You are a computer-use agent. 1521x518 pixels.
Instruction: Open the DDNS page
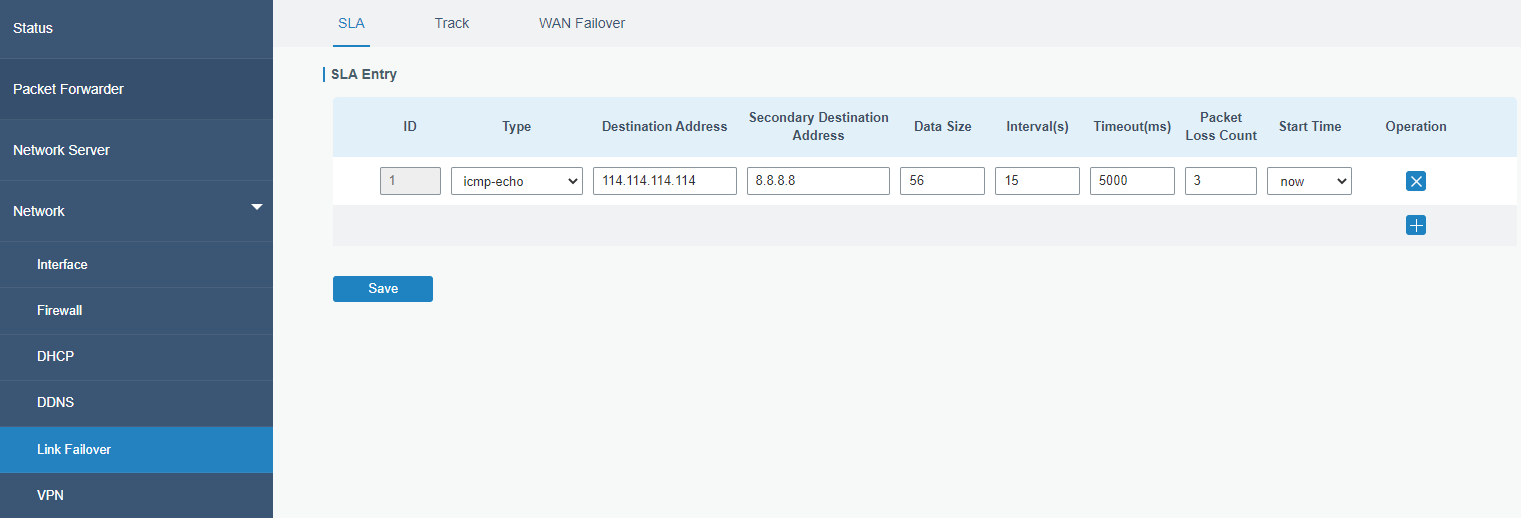[55, 403]
